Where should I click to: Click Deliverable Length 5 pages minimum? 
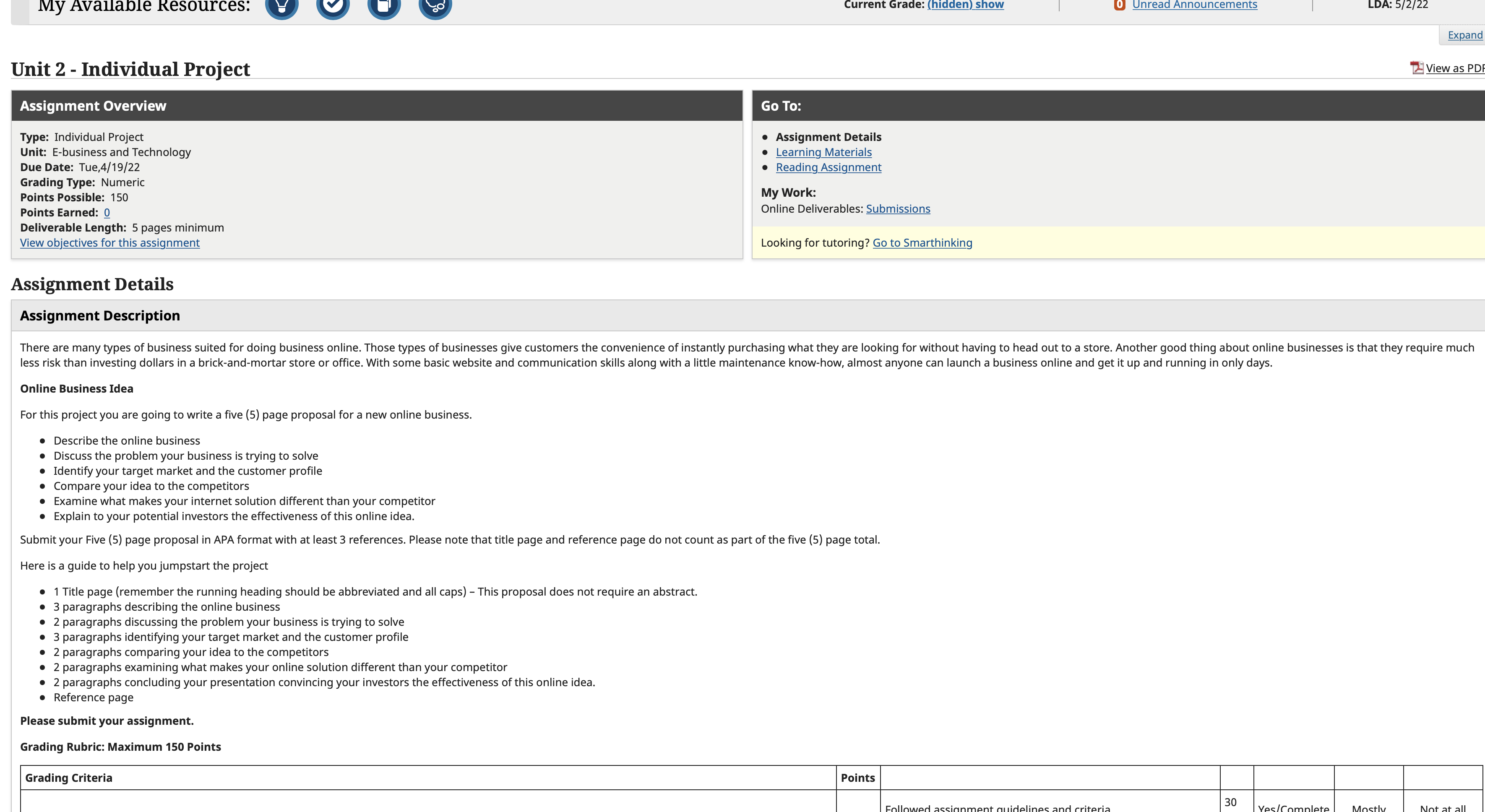coord(122,228)
